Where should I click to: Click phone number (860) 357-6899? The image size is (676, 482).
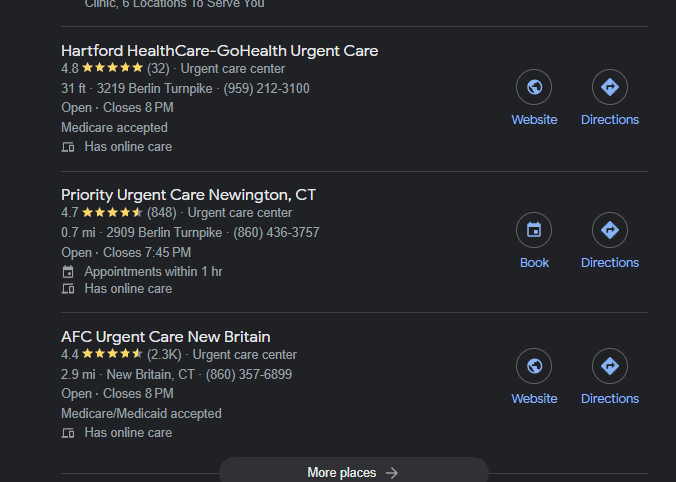pyautogui.click(x=249, y=375)
